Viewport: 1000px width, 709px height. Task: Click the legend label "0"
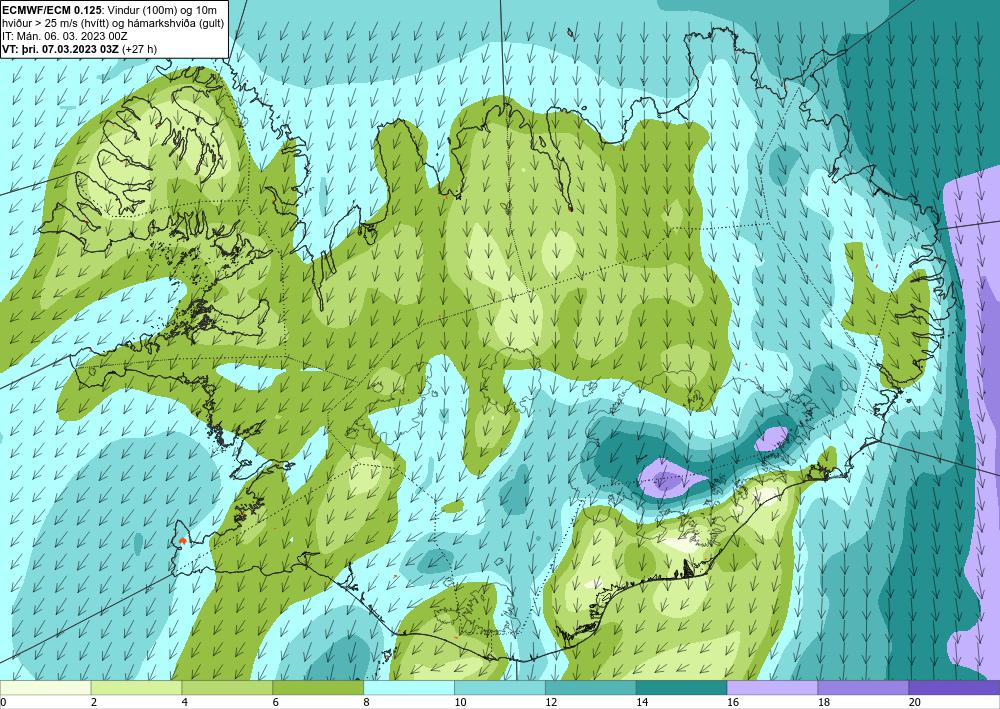3,703
